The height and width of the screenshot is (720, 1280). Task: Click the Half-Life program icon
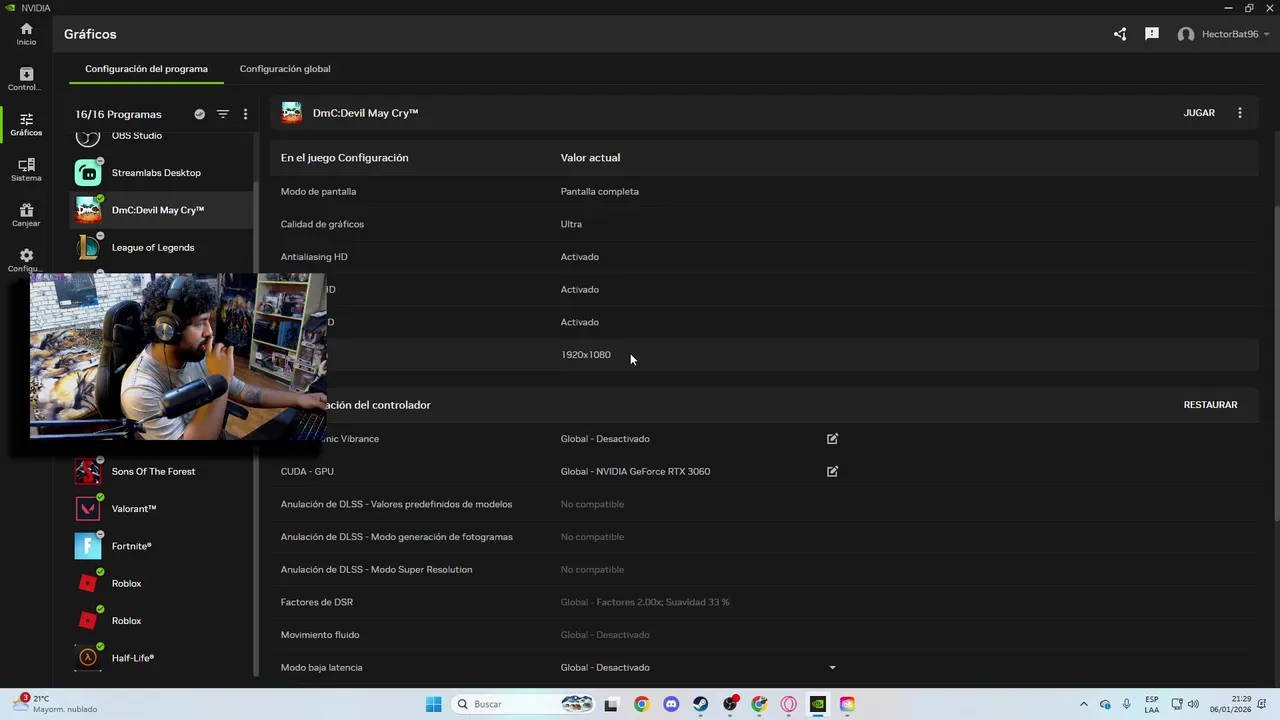(88, 658)
